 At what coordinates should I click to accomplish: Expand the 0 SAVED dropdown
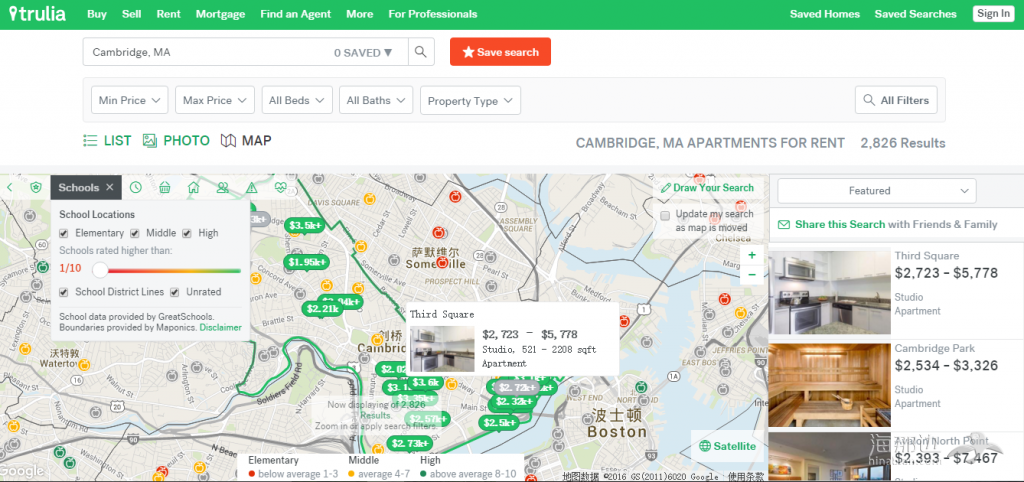tap(363, 52)
